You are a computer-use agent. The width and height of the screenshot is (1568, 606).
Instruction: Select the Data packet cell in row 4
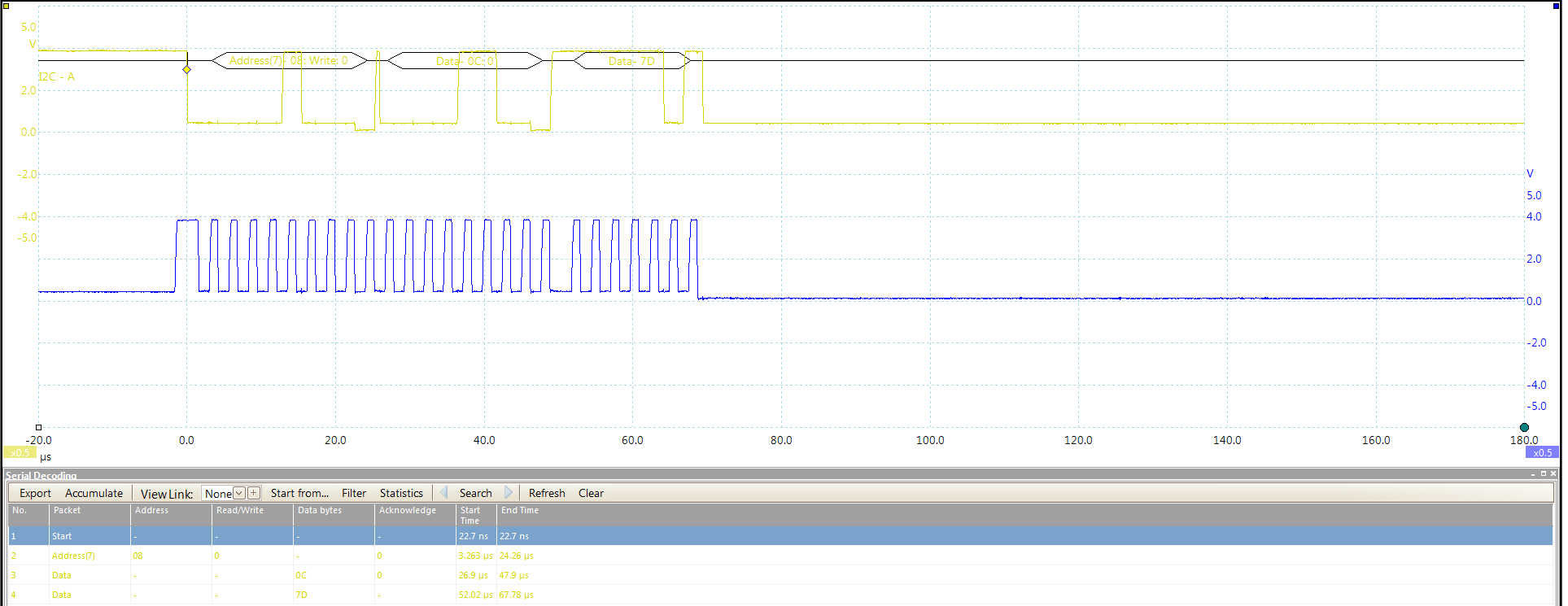90,595
